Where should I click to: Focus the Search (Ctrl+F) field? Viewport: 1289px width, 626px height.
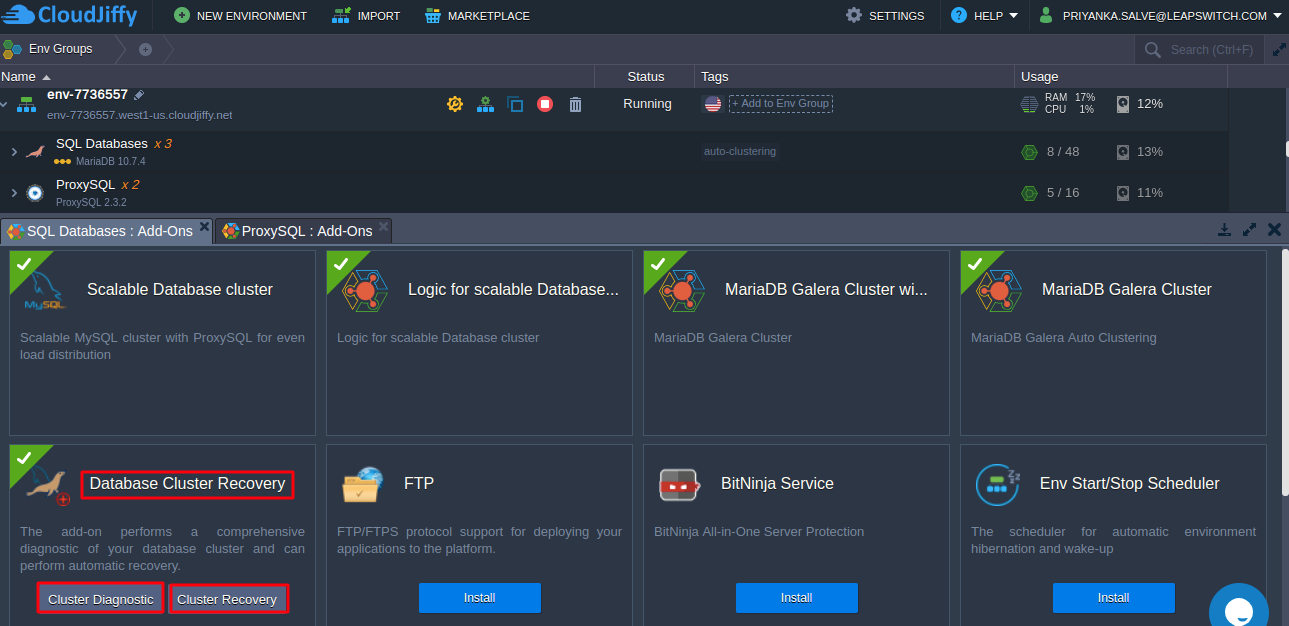[1200, 49]
